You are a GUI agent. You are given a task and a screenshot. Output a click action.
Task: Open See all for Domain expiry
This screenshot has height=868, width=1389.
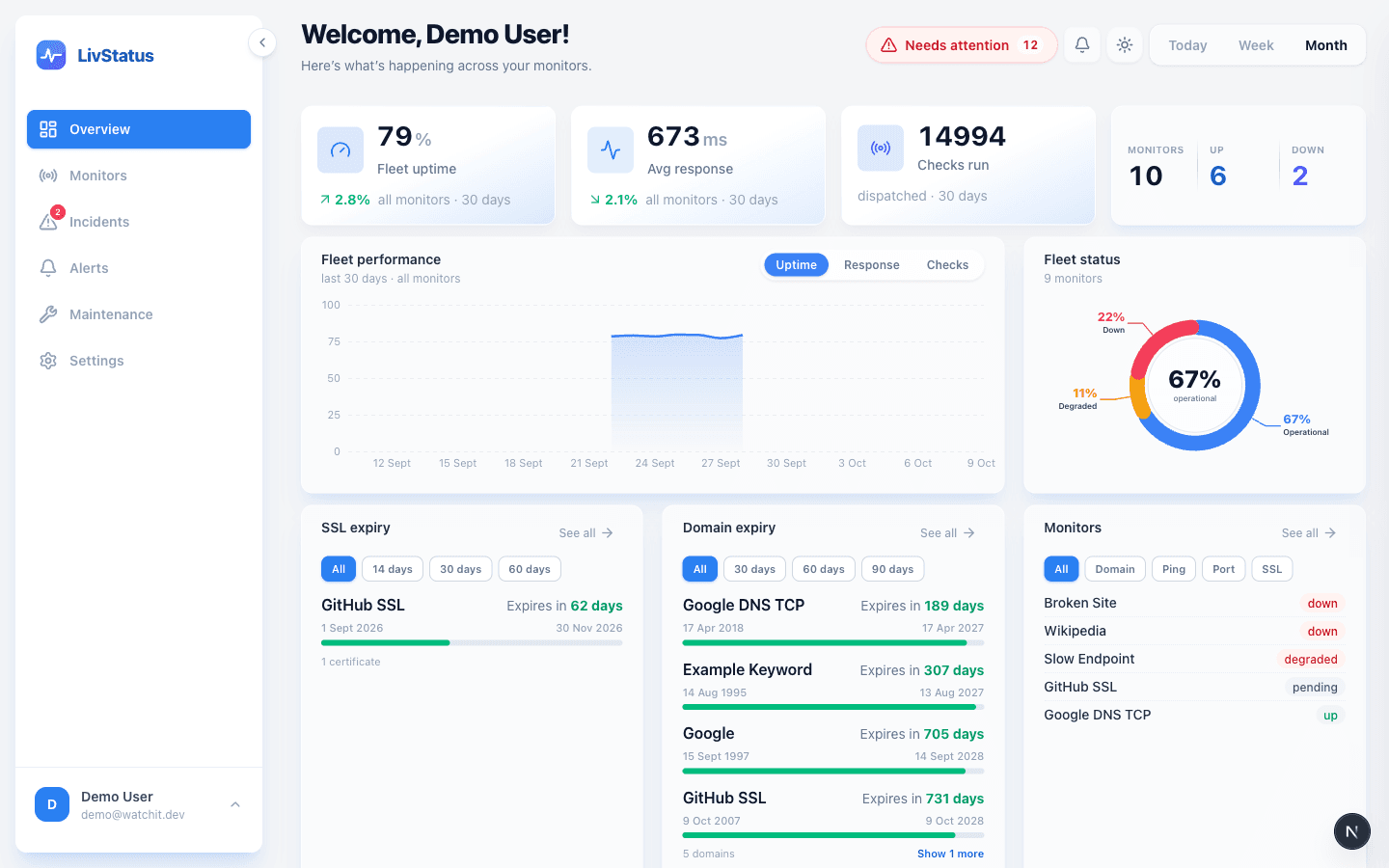point(947,533)
